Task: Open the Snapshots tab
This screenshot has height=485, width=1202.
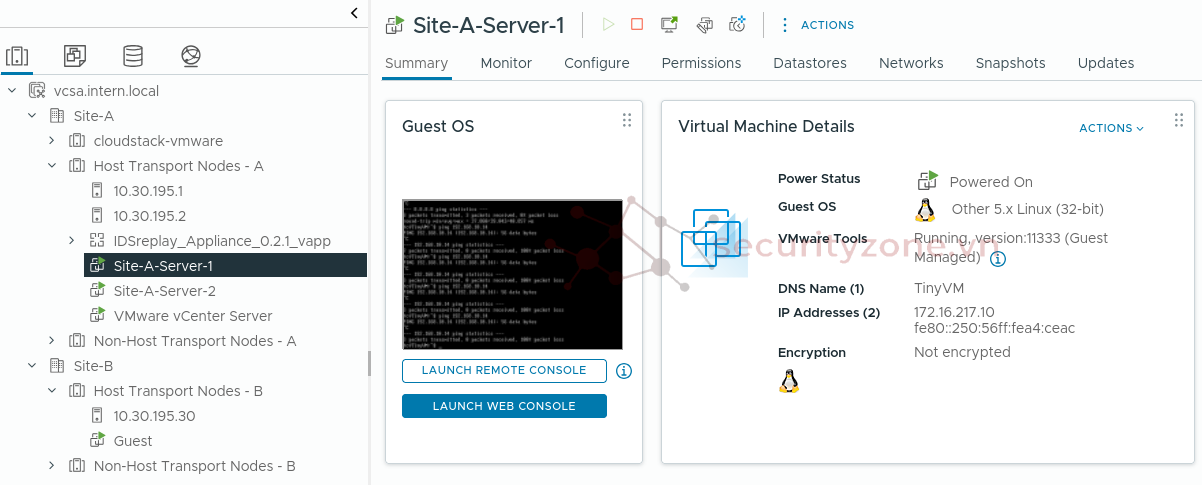Action: point(1010,63)
